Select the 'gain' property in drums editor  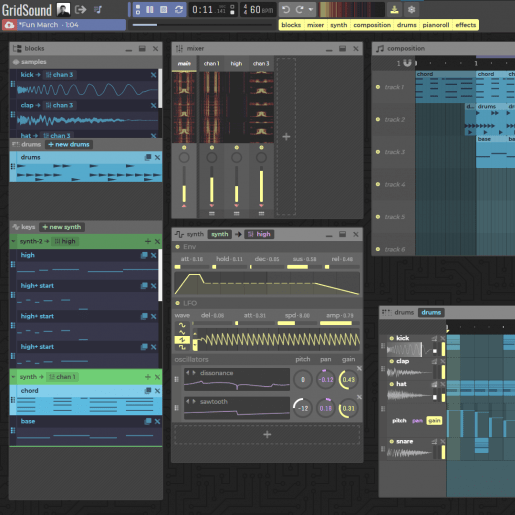point(434,421)
